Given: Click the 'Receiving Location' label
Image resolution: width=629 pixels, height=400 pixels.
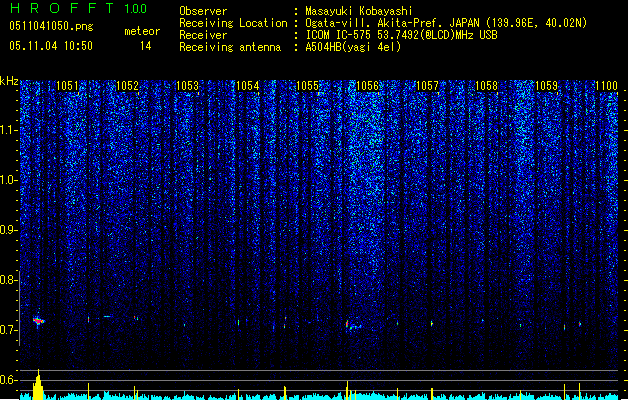Looking at the screenshot, I should (233, 23).
